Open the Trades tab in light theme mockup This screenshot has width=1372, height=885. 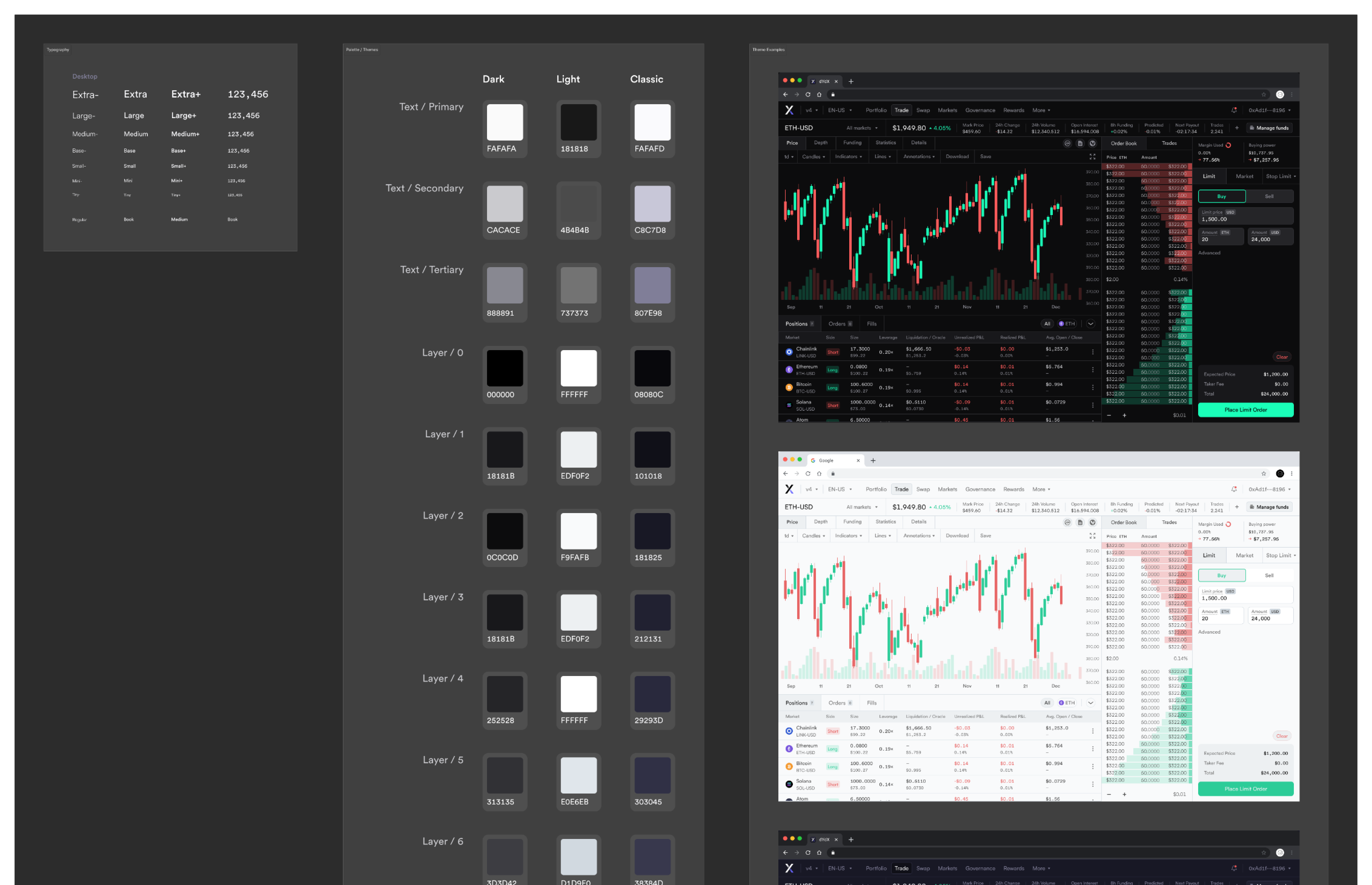click(x=1168, y=522)
